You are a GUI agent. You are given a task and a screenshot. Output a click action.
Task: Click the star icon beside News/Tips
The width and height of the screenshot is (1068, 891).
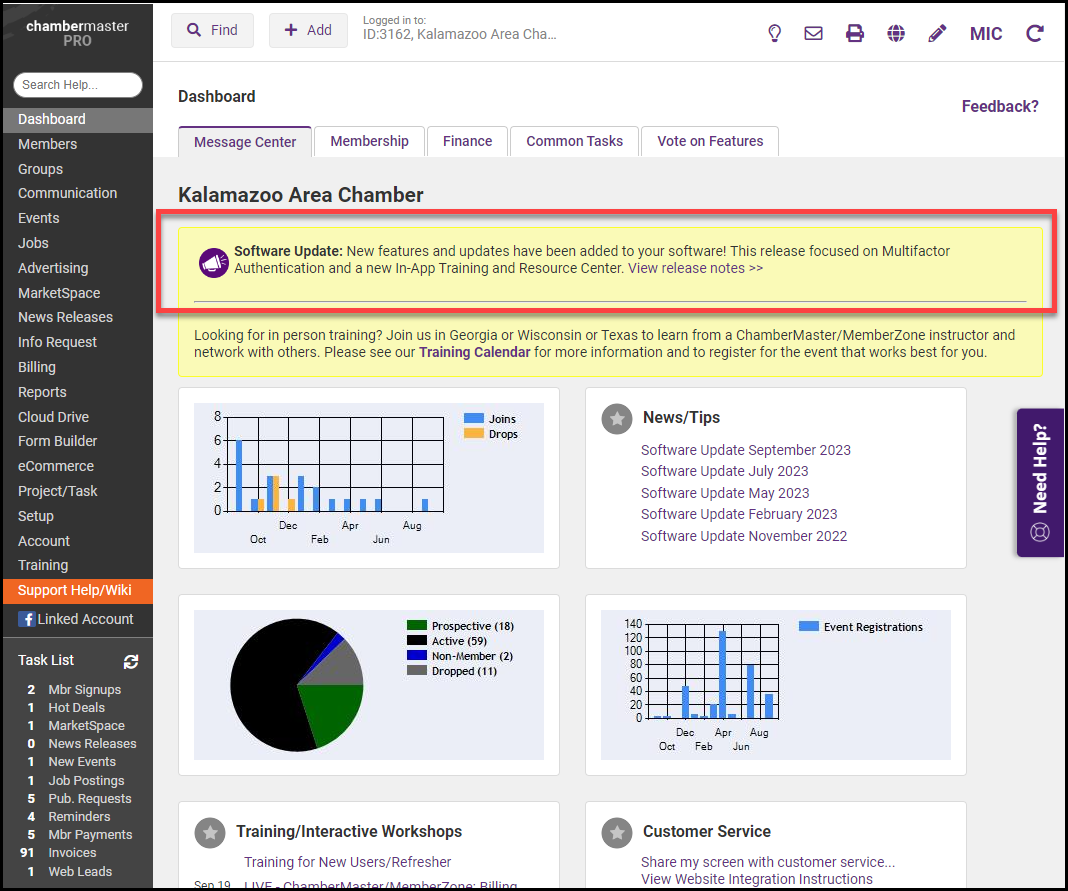tap(617, 418)
